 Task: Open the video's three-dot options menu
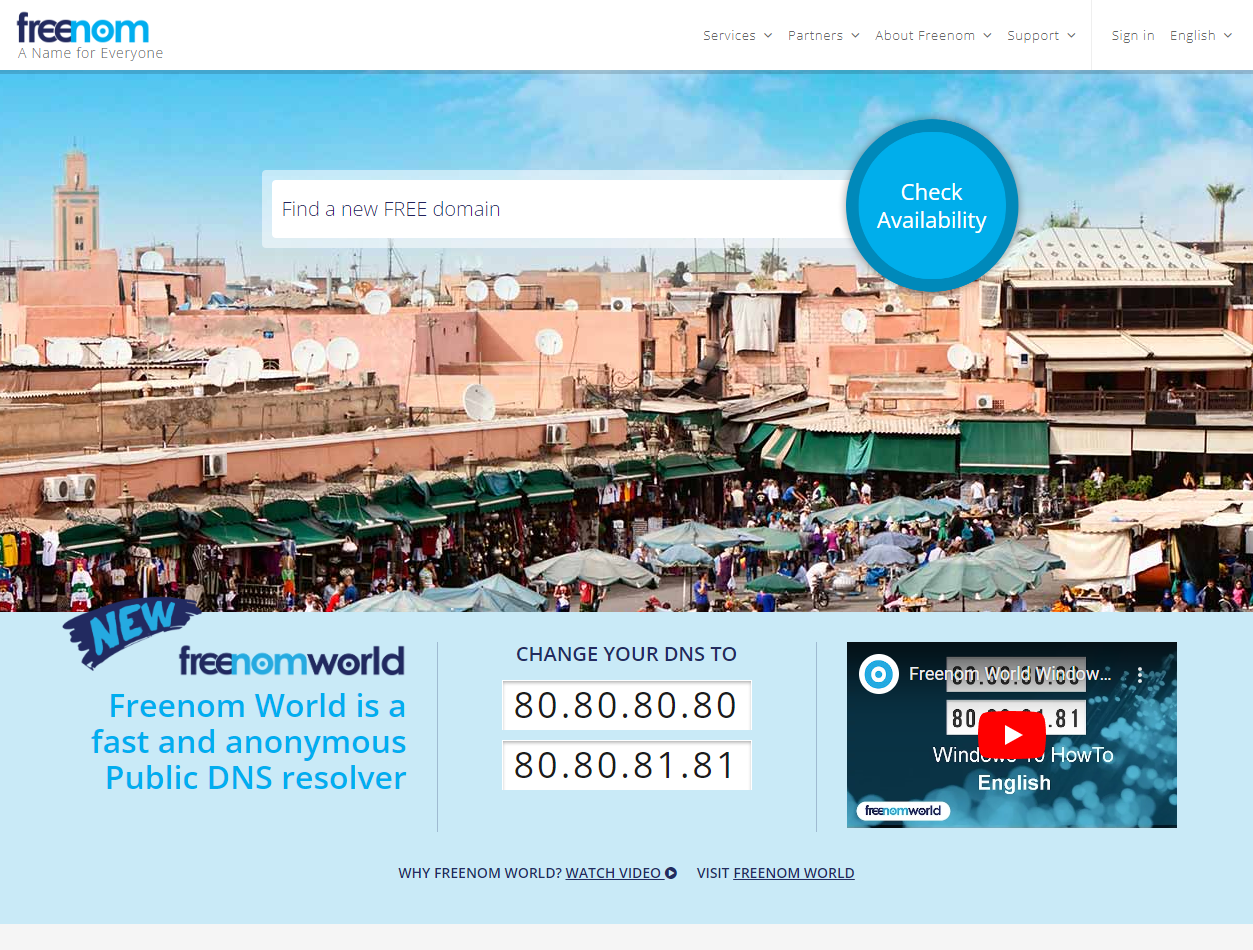(1139, 675)
